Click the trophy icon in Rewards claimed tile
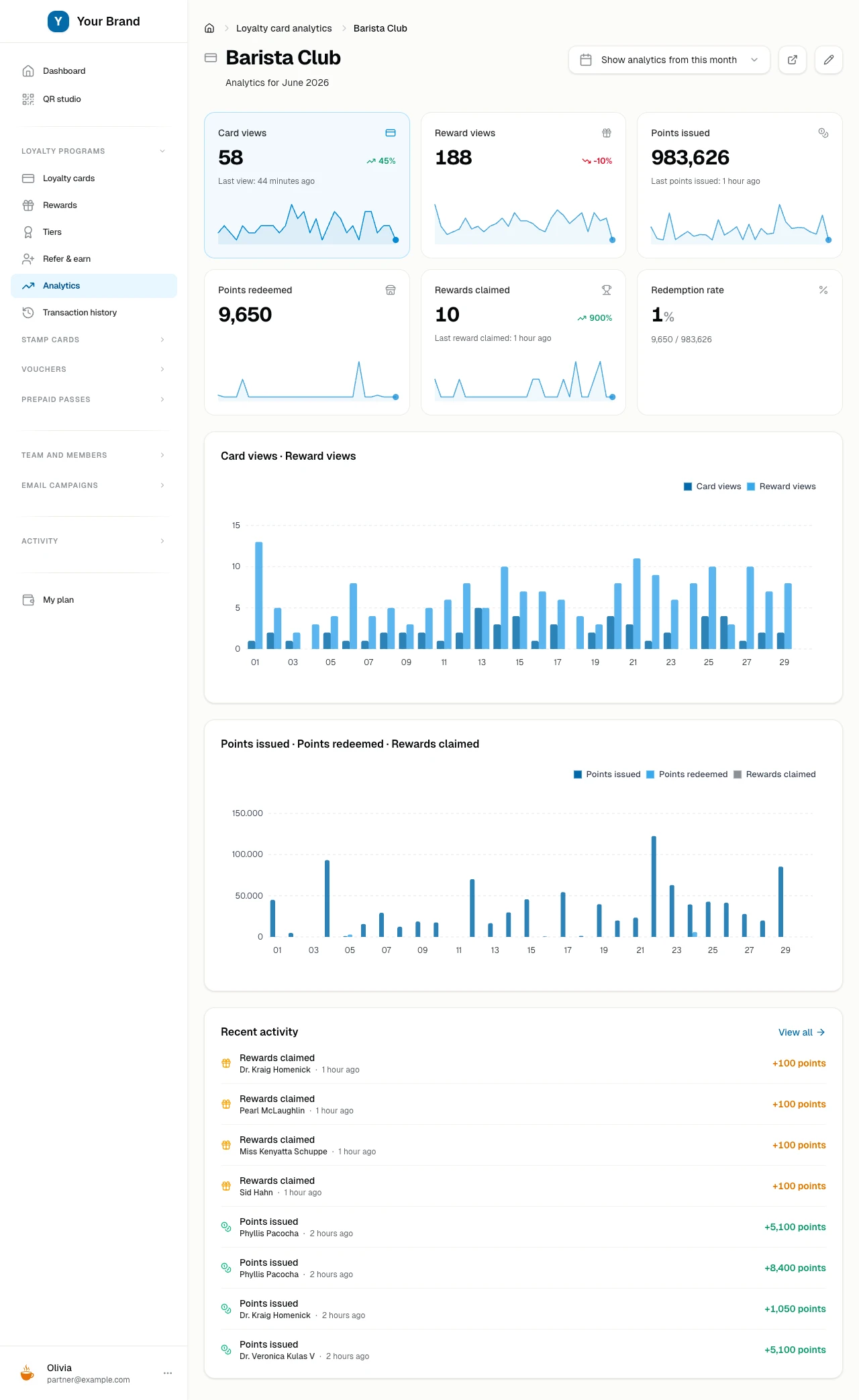The image size is (859, 1400). (x=607, y=290)
